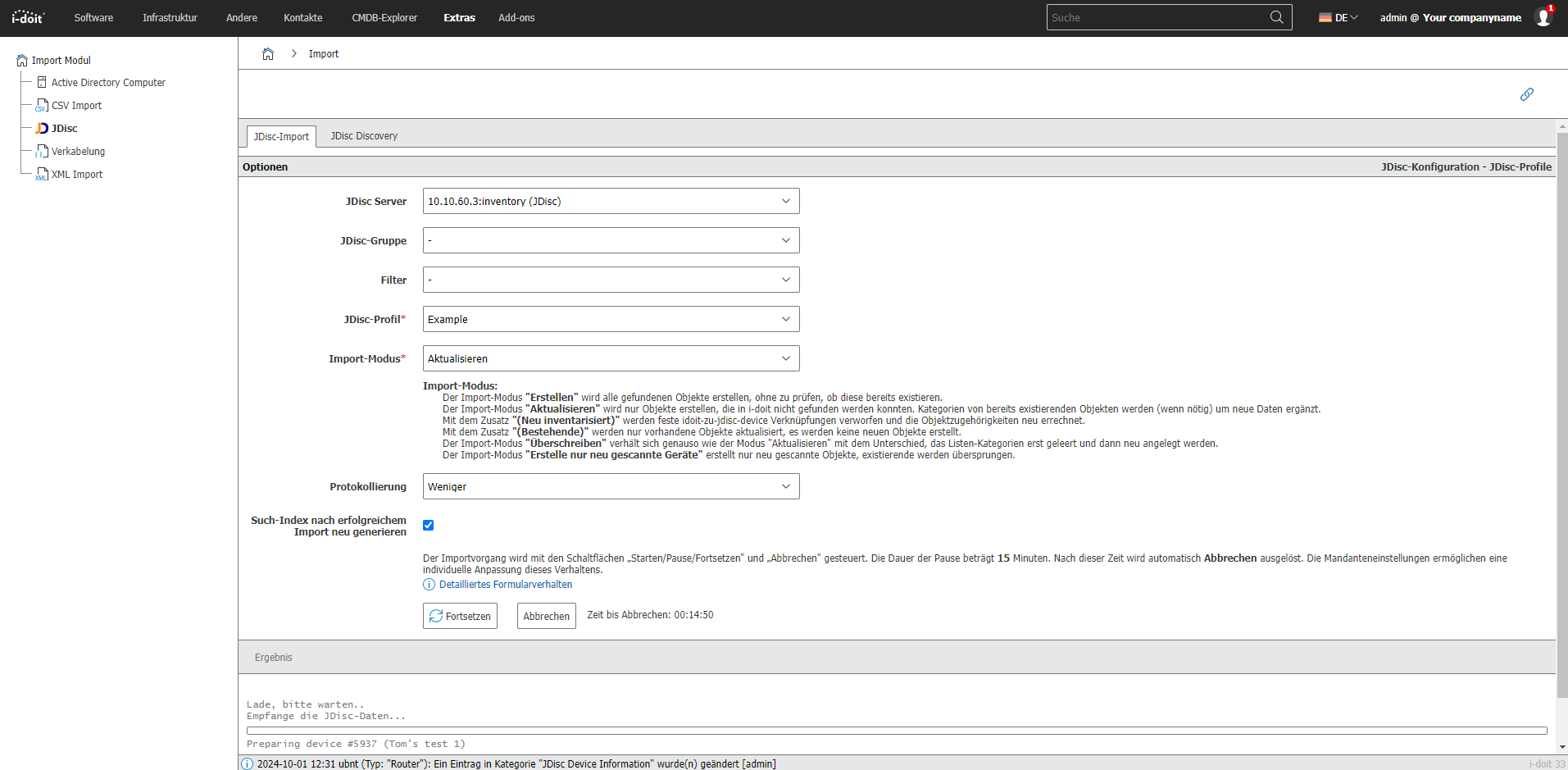
Task: Click the JDisc logo icon in tree
Action: coord(42,129)
